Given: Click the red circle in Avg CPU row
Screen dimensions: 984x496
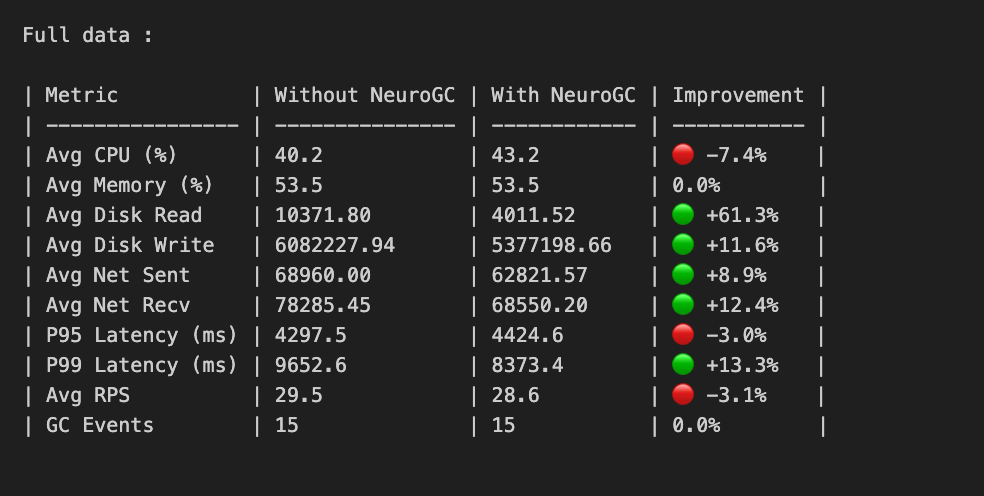Looking at the screenshot, I should click(683, 154).
